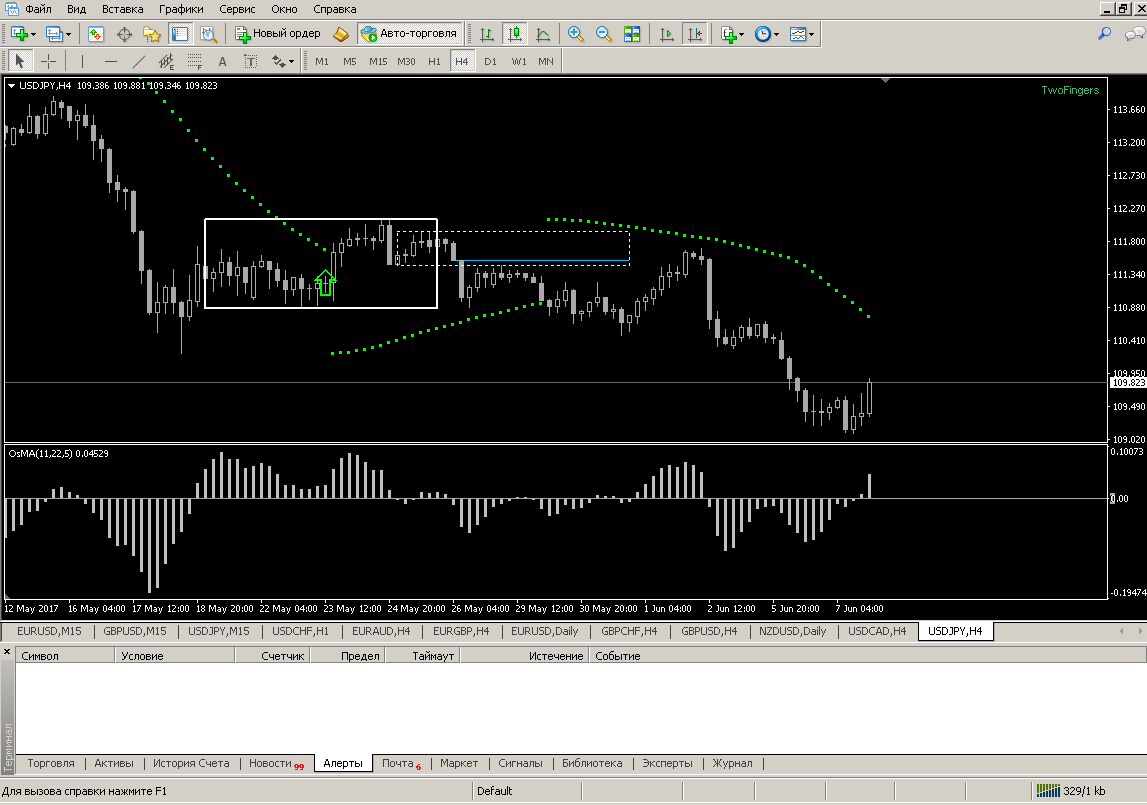1147x805 pixels.
Task: Toggle the Terminal panel toolbar button
Action: [180, 34]
